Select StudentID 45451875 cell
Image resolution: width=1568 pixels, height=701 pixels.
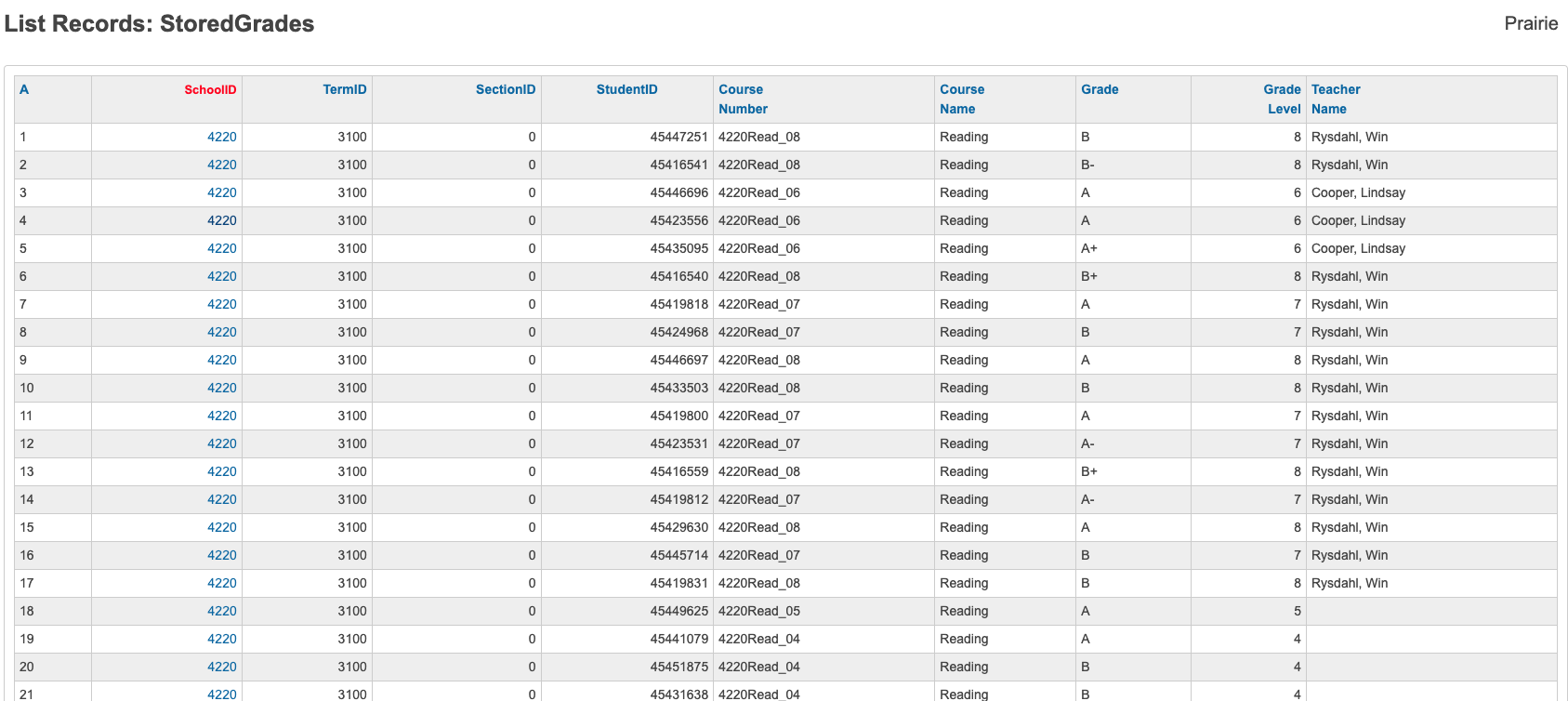click(627, 667)
